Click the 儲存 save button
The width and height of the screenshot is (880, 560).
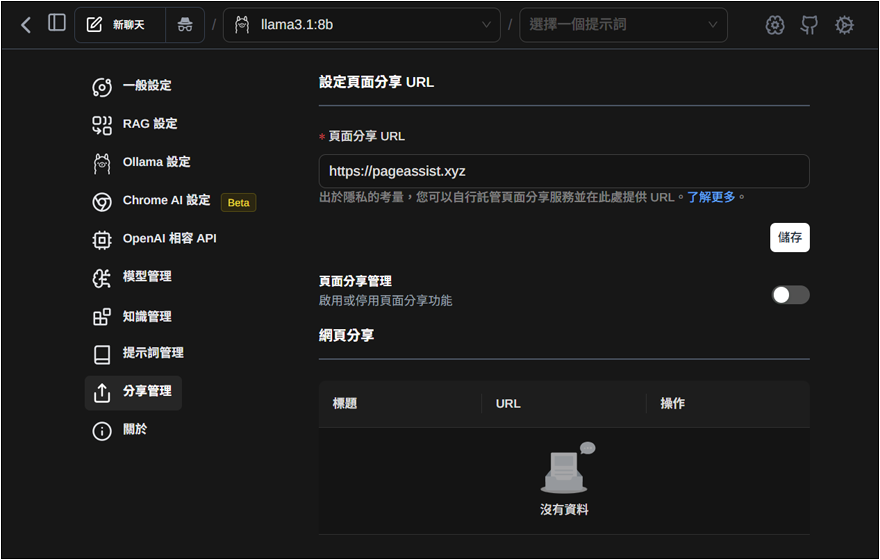pos(790,237)
